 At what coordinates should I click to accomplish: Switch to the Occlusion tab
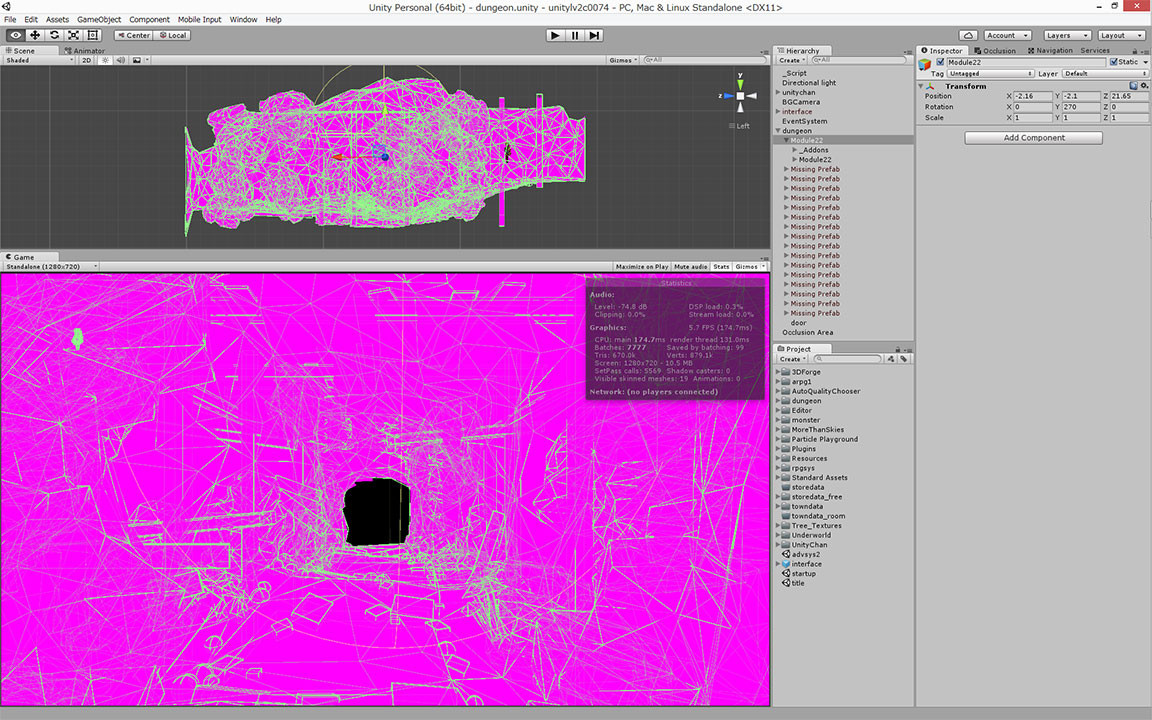[x=994, y=51]
